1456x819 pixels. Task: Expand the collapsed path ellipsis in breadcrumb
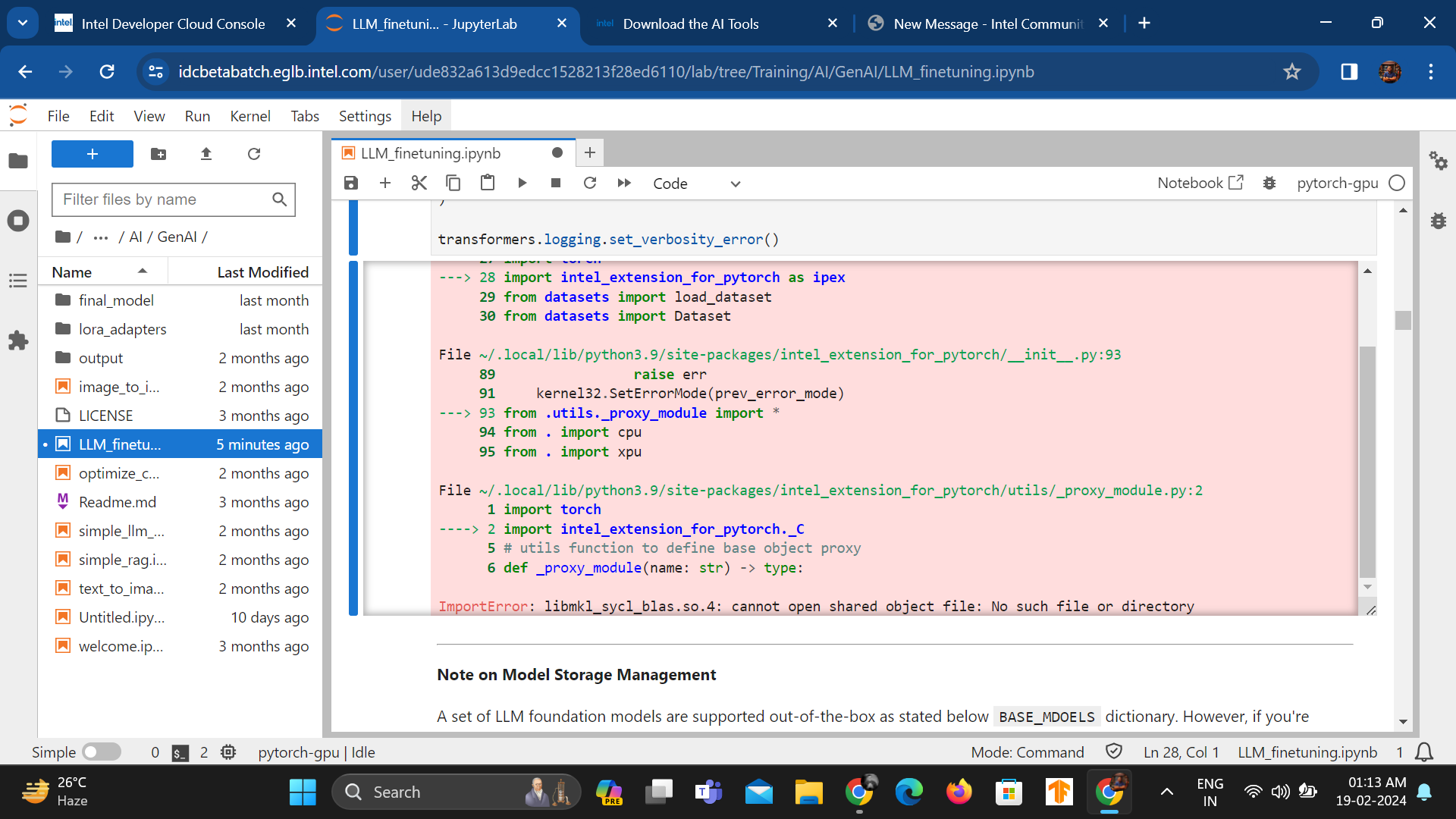coord(100,237)
